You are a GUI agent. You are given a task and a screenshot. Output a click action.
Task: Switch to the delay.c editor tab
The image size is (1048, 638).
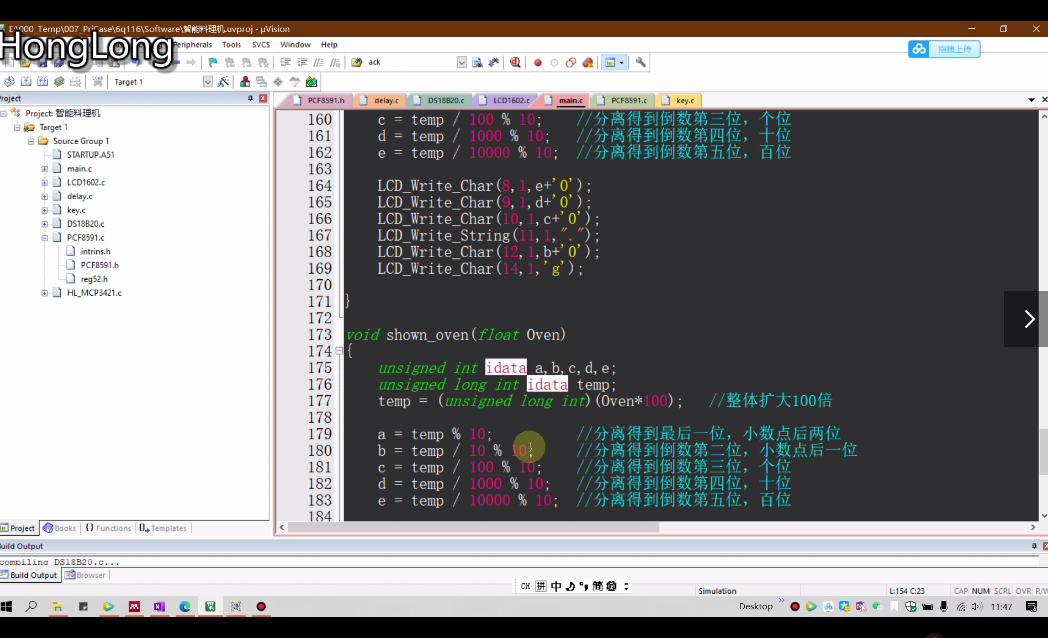[x=379, y=100]
